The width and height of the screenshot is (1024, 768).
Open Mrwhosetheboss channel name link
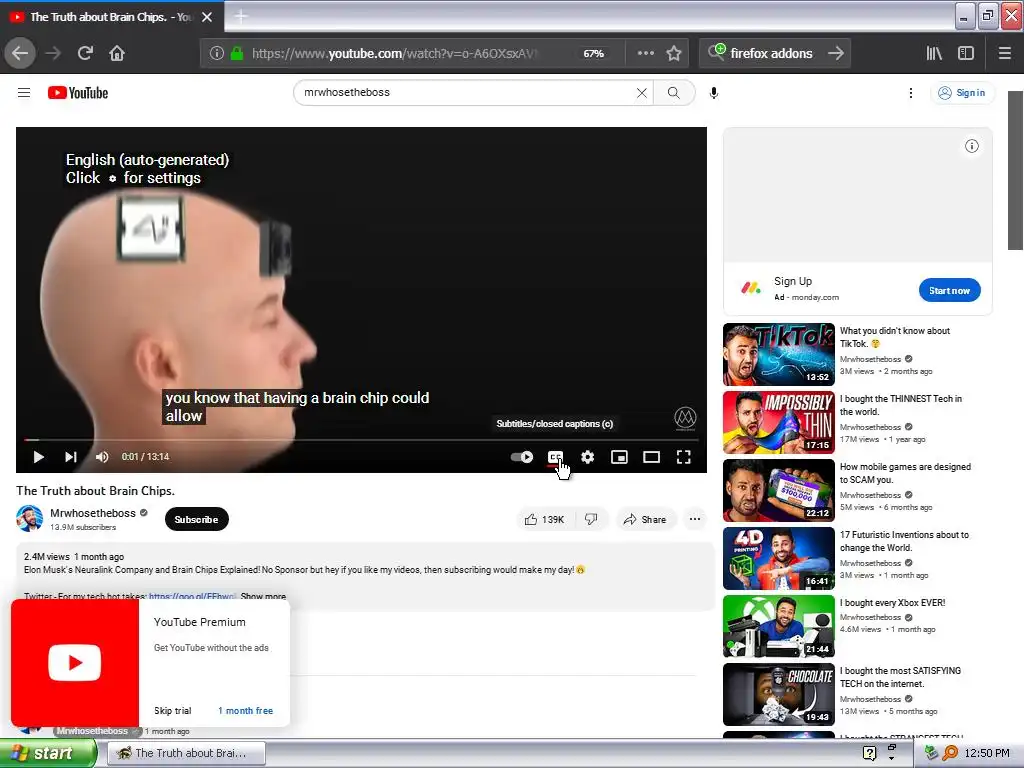click(x=93, y=513)
